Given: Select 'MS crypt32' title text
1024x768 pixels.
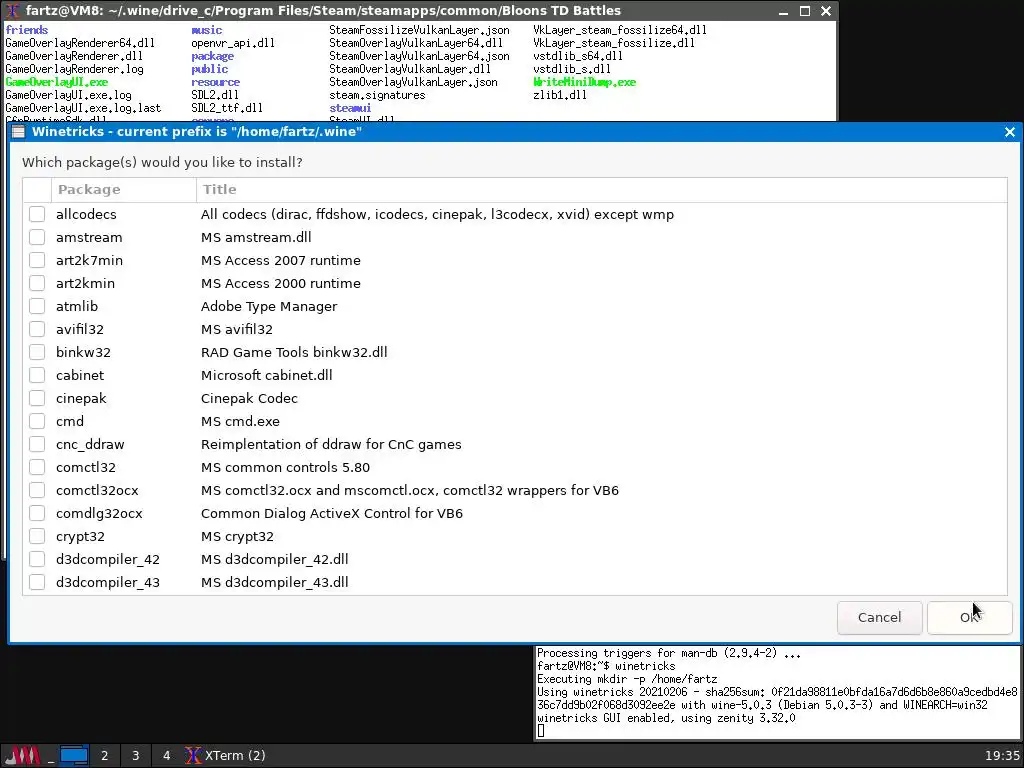Looking at the screenshot, I should pos(237,536).
